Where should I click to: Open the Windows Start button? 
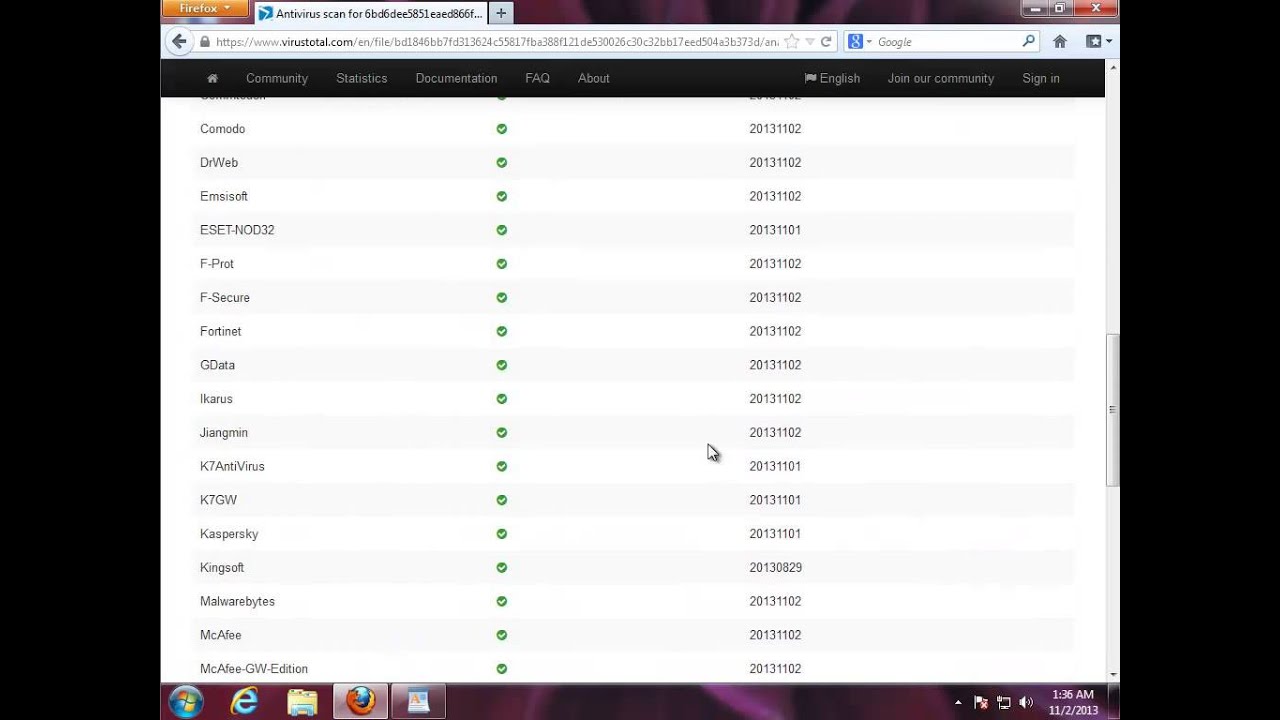tap(186, 702)
